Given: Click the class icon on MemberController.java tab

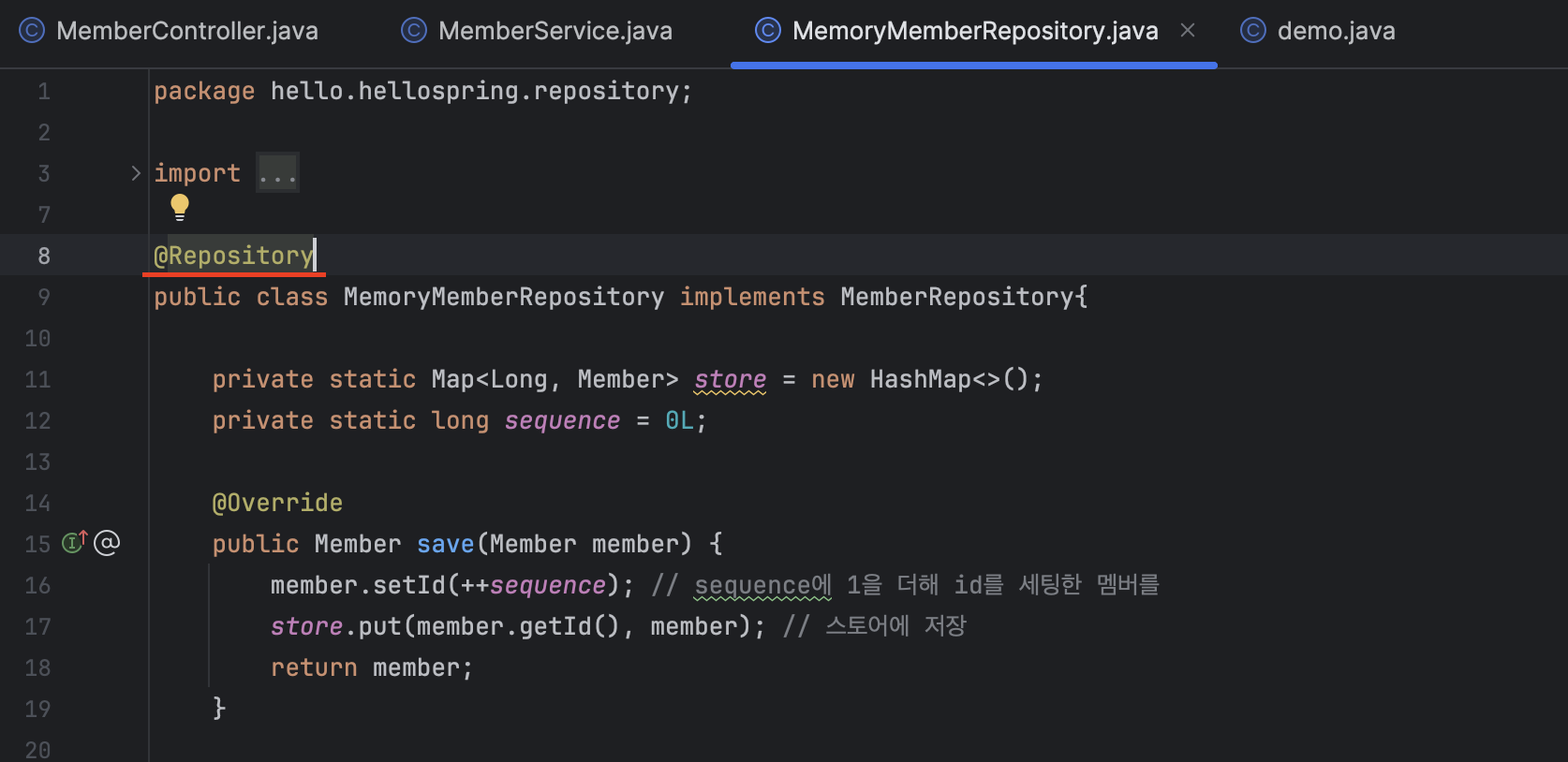Looking at the screenshot, I should point(32,31).
